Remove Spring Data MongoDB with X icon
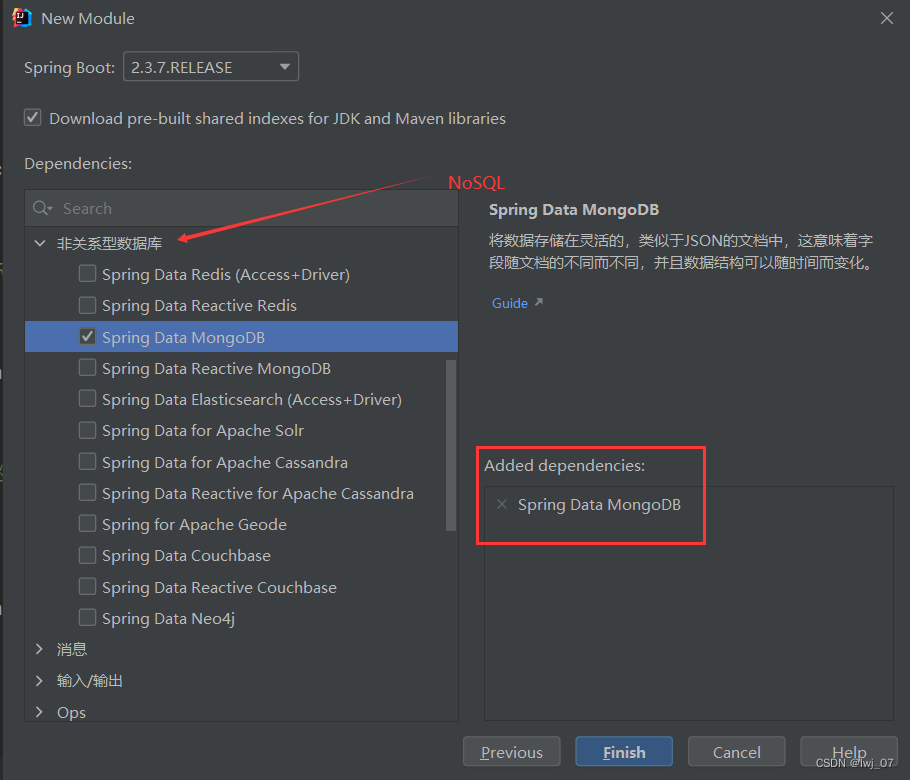The image size is (910, 780). pos(502,504)
